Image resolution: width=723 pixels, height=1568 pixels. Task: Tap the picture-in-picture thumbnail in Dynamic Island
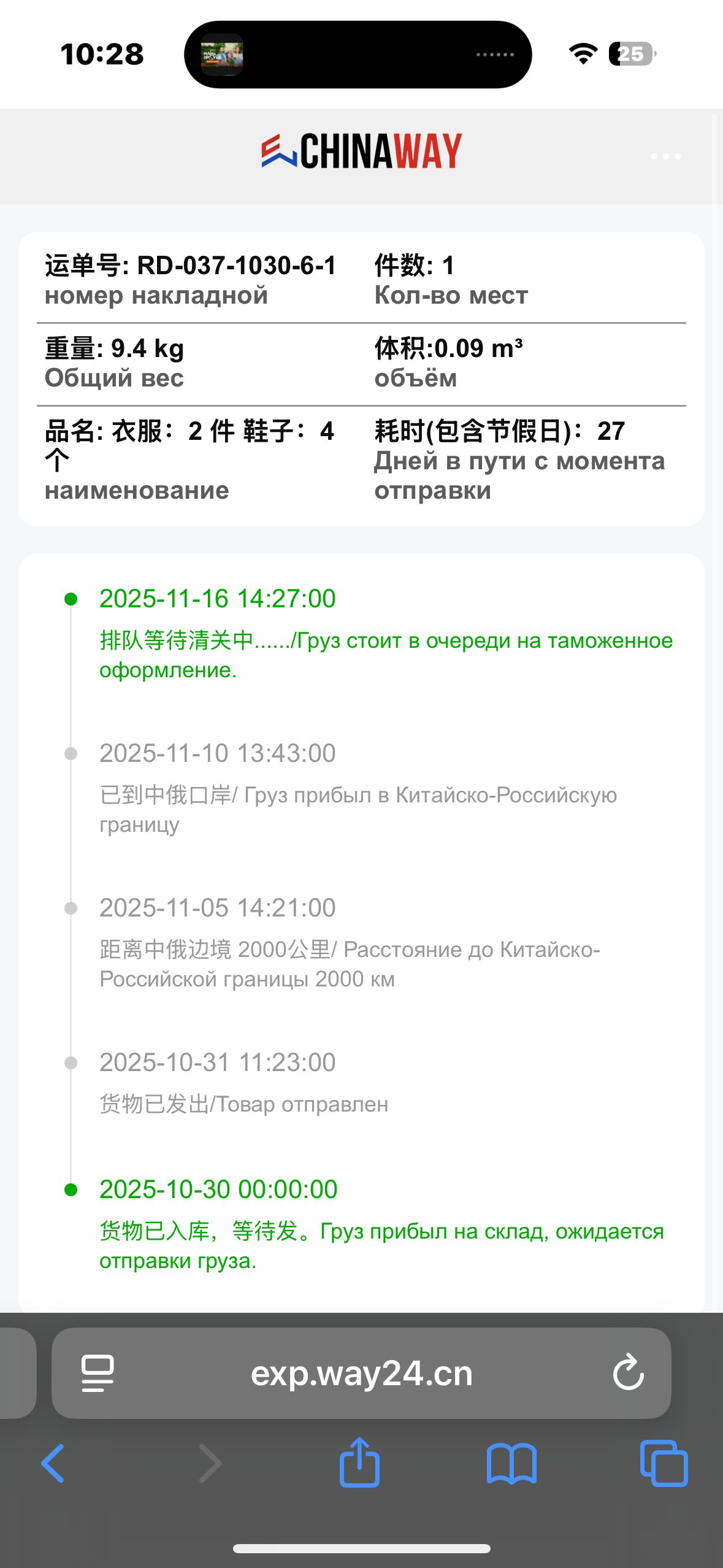tap(222, 55)
